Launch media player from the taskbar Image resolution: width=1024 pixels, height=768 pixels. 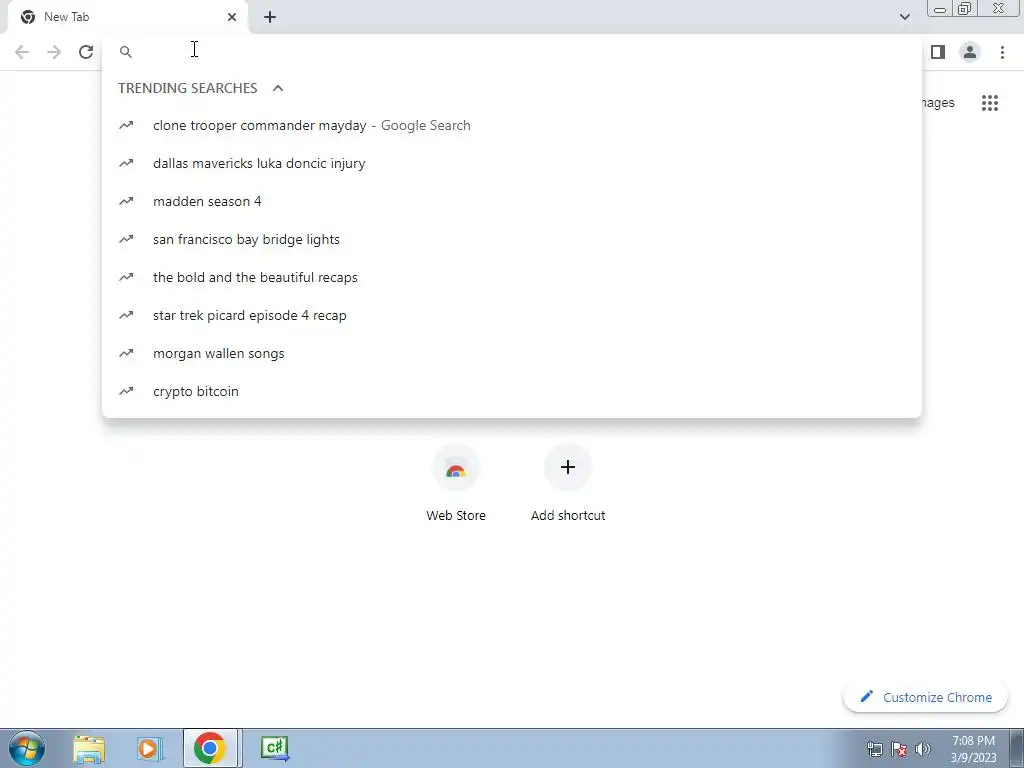tap(149, 748)
